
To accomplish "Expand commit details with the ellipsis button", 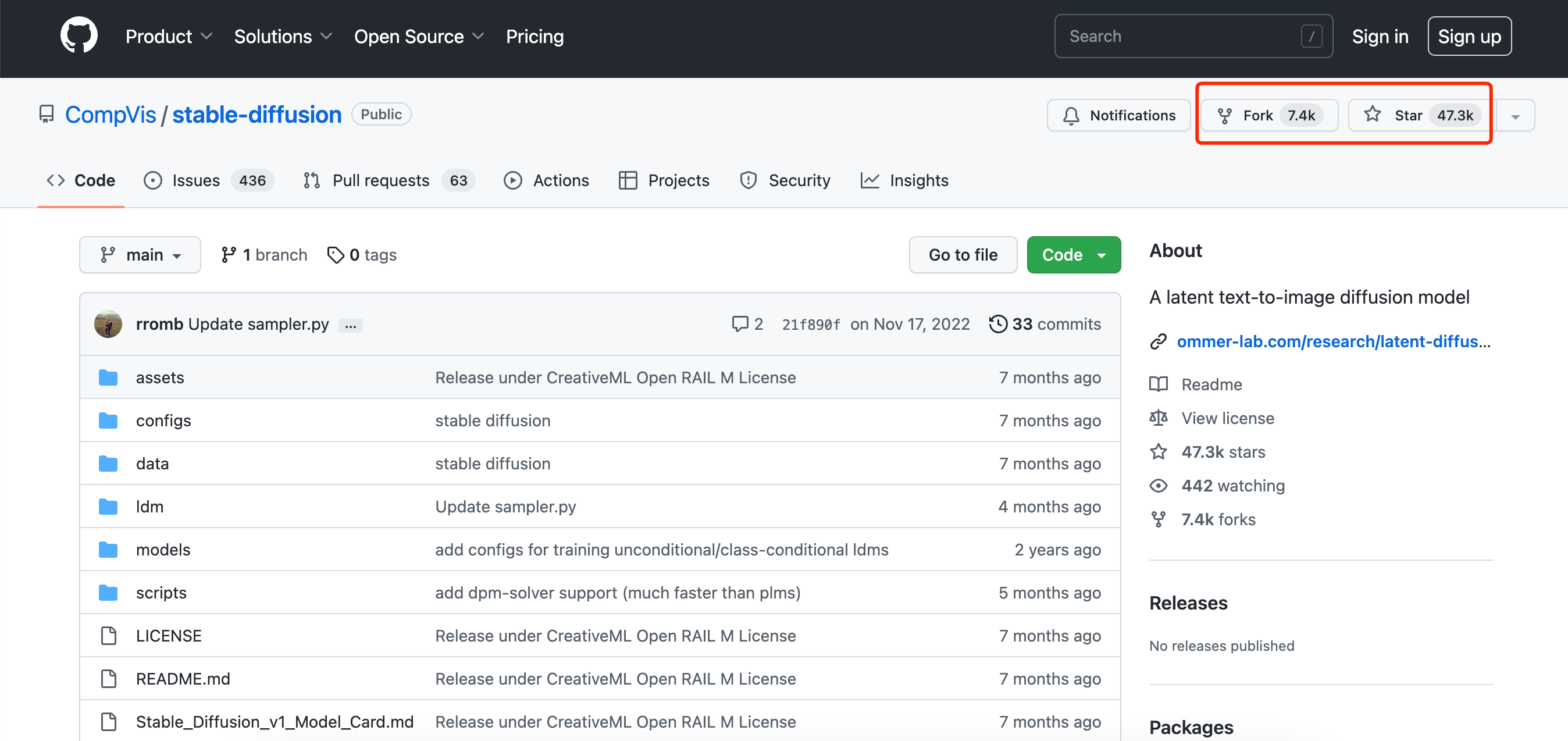I will (351, 326).
